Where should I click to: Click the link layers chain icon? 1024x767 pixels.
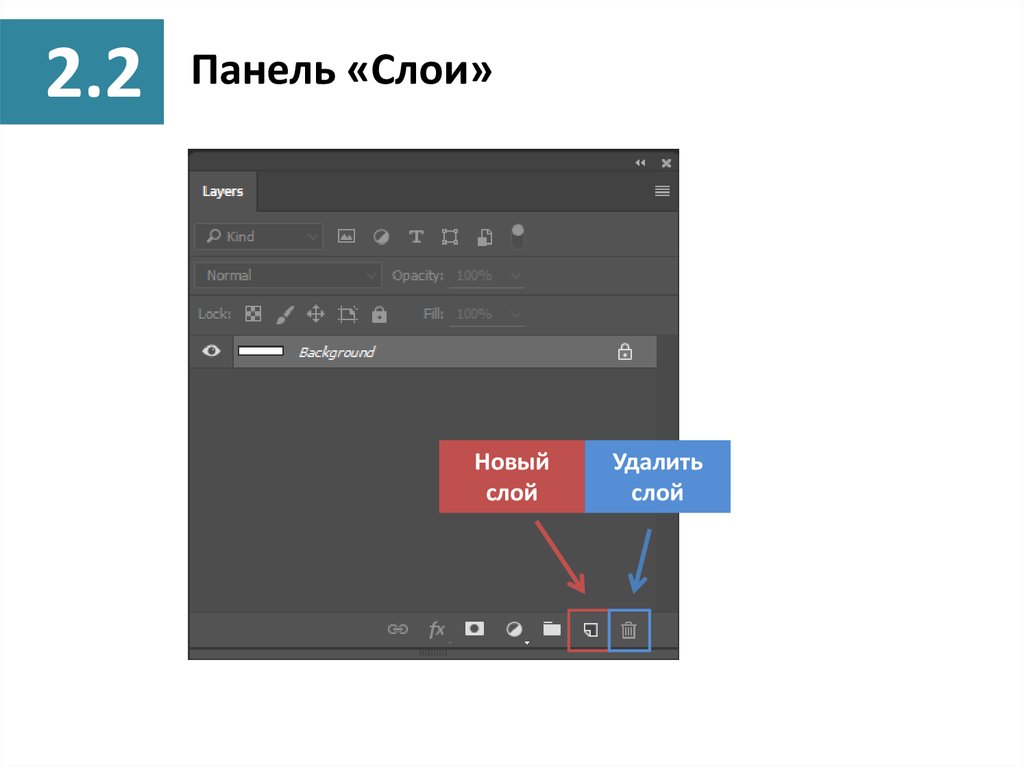pyautogui.click(x=397, y=629)
